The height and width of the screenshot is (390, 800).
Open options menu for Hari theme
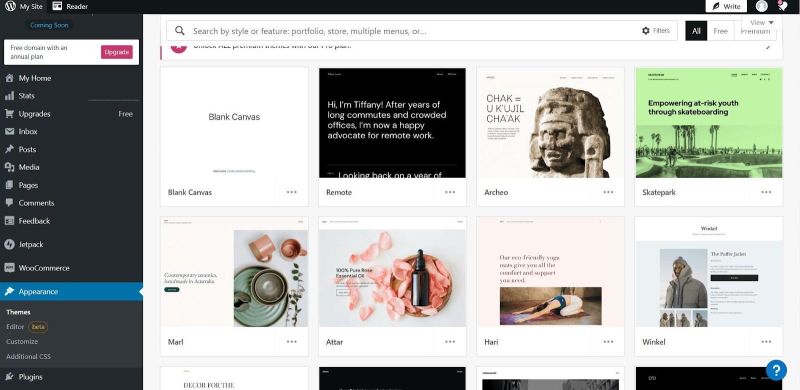[x=608, y=342]
